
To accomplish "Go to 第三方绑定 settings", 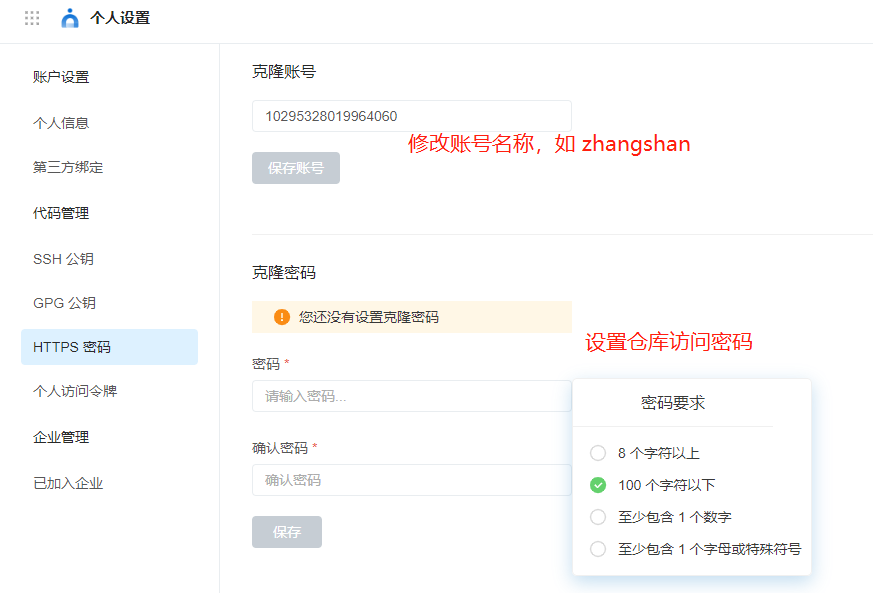I will coord(68,167).
